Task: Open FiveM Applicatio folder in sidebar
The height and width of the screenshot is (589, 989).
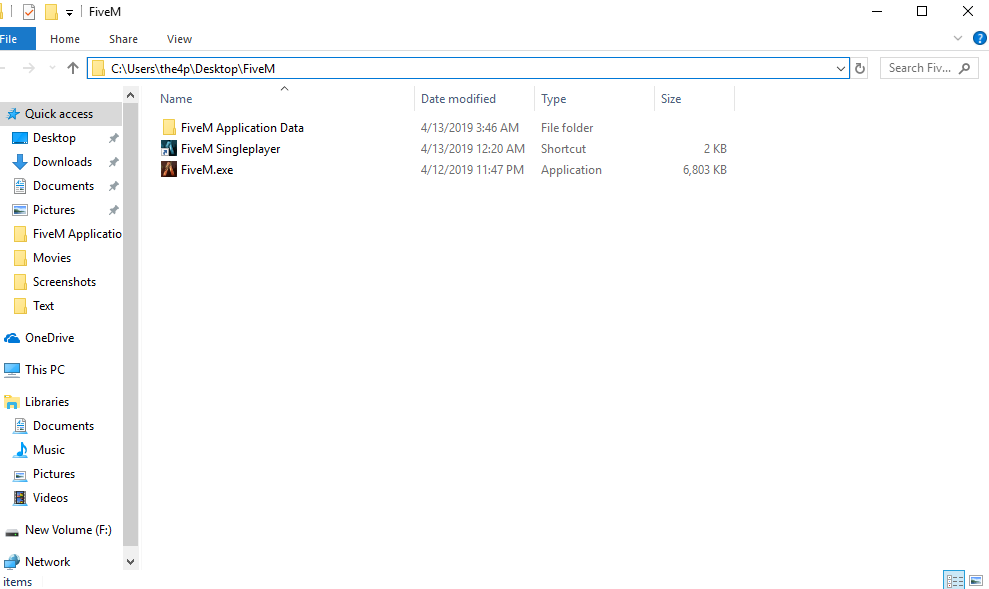Action: (x=77, y=233)
